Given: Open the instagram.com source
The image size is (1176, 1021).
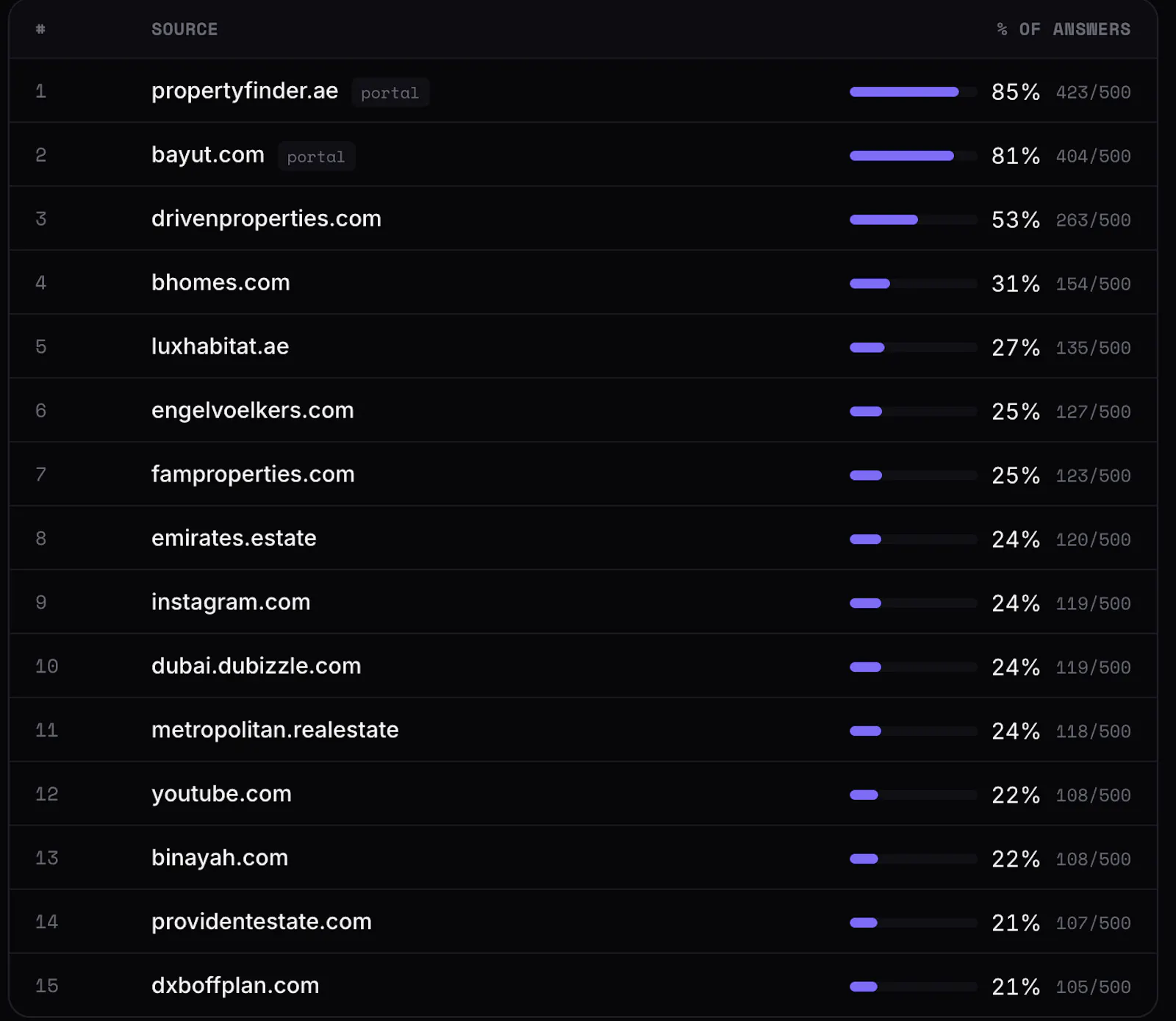Looking at the screenshot, I should [231, 602].
